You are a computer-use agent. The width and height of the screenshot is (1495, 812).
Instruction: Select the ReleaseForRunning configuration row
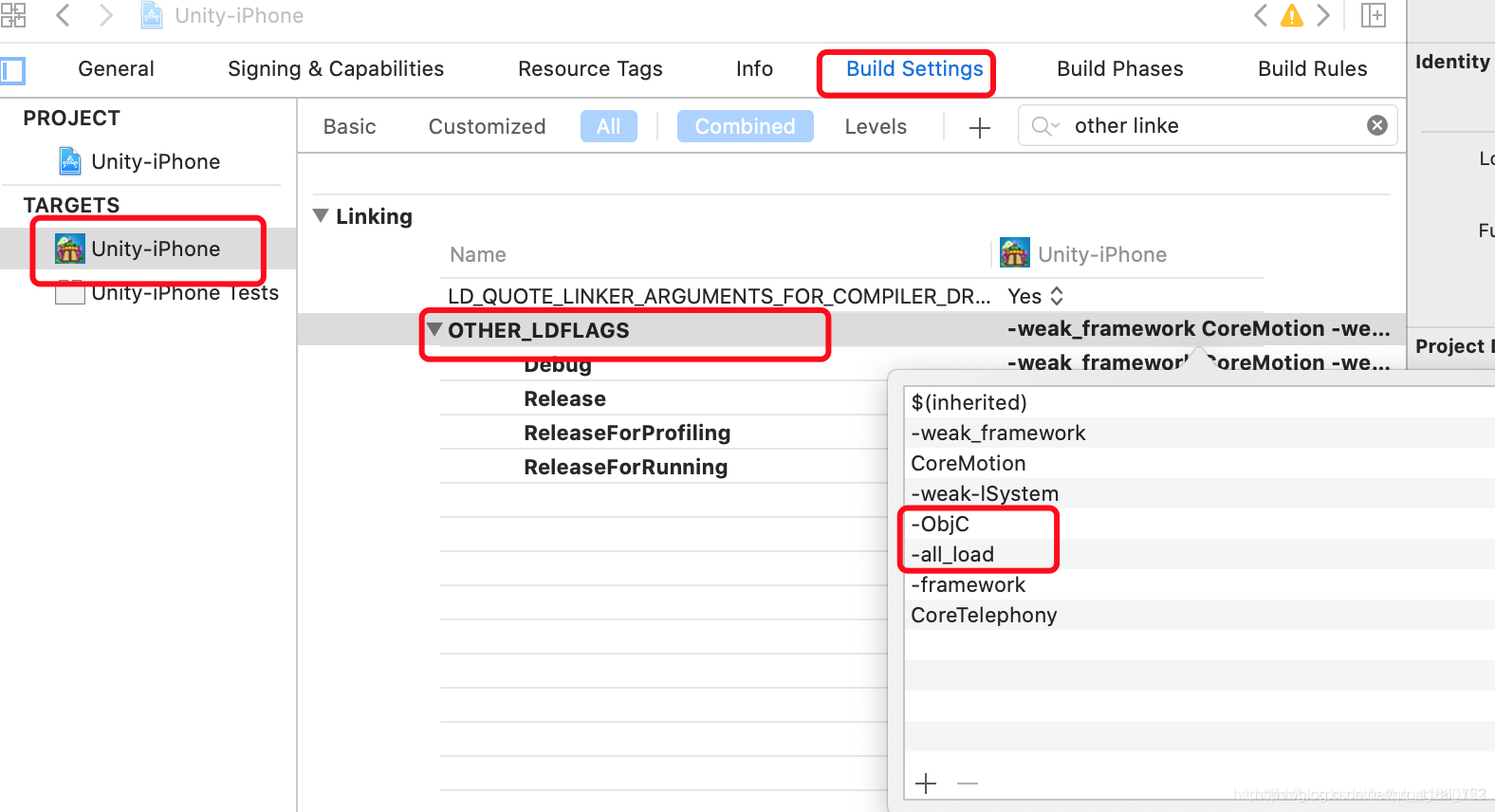click(x=625, y=468)
